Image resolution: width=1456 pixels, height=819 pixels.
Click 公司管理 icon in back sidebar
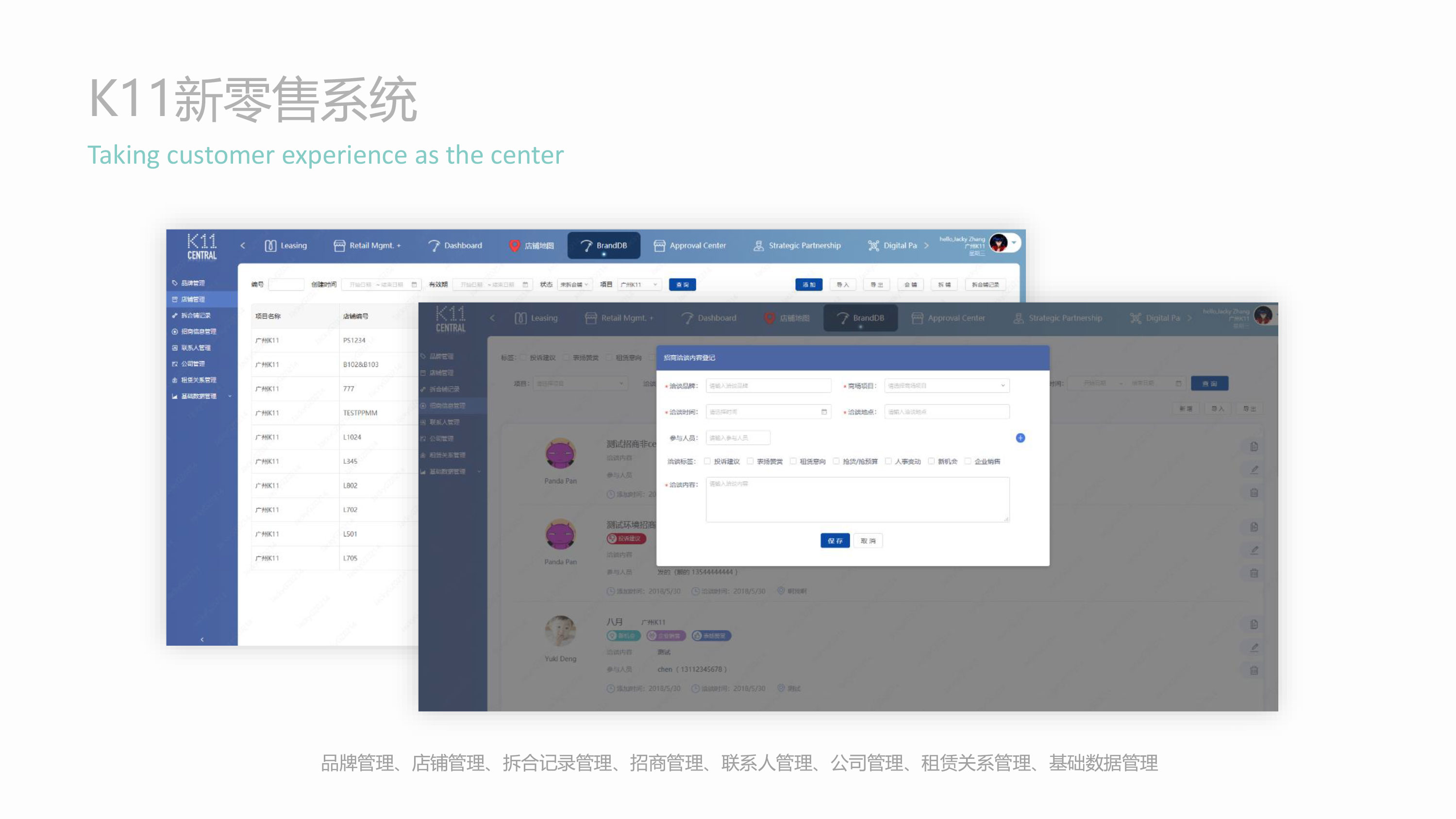click(175, 364)
